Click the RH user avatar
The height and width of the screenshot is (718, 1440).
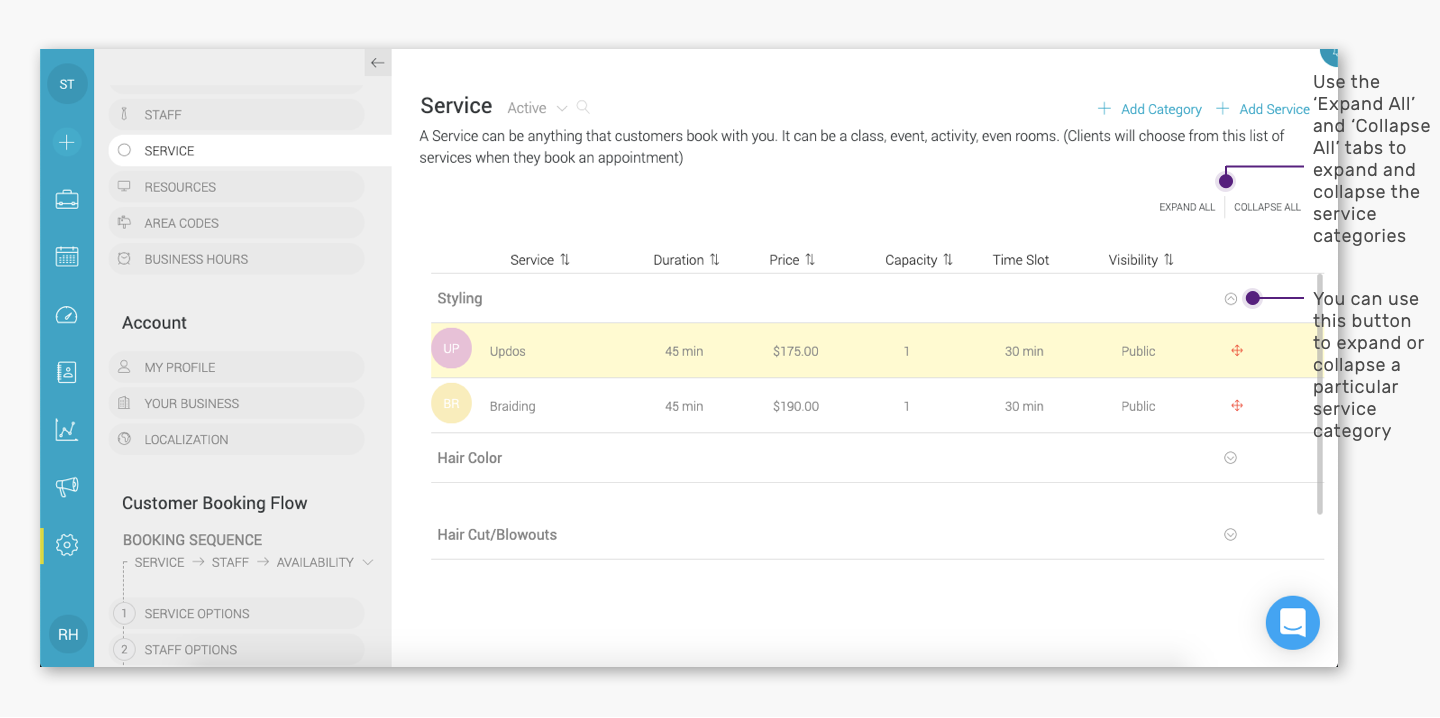click(x=68, y=634)
